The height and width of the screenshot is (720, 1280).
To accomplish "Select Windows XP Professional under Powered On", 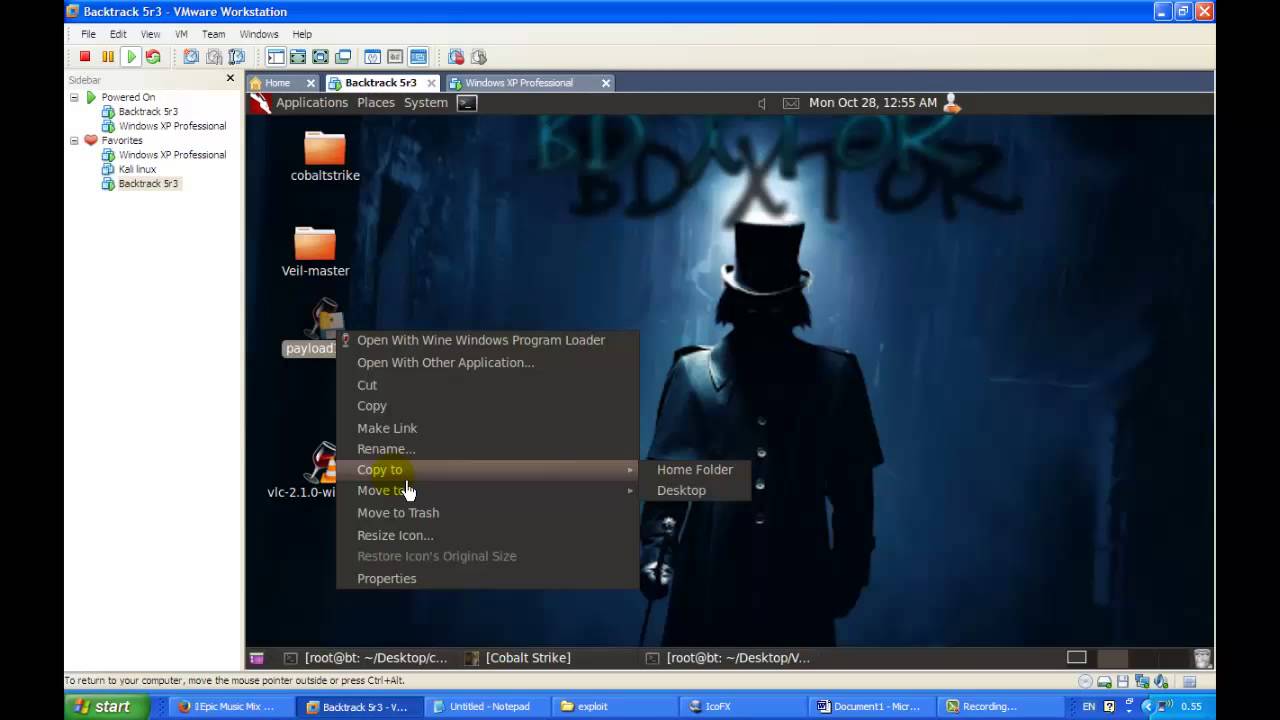I will tap(172, 126).
